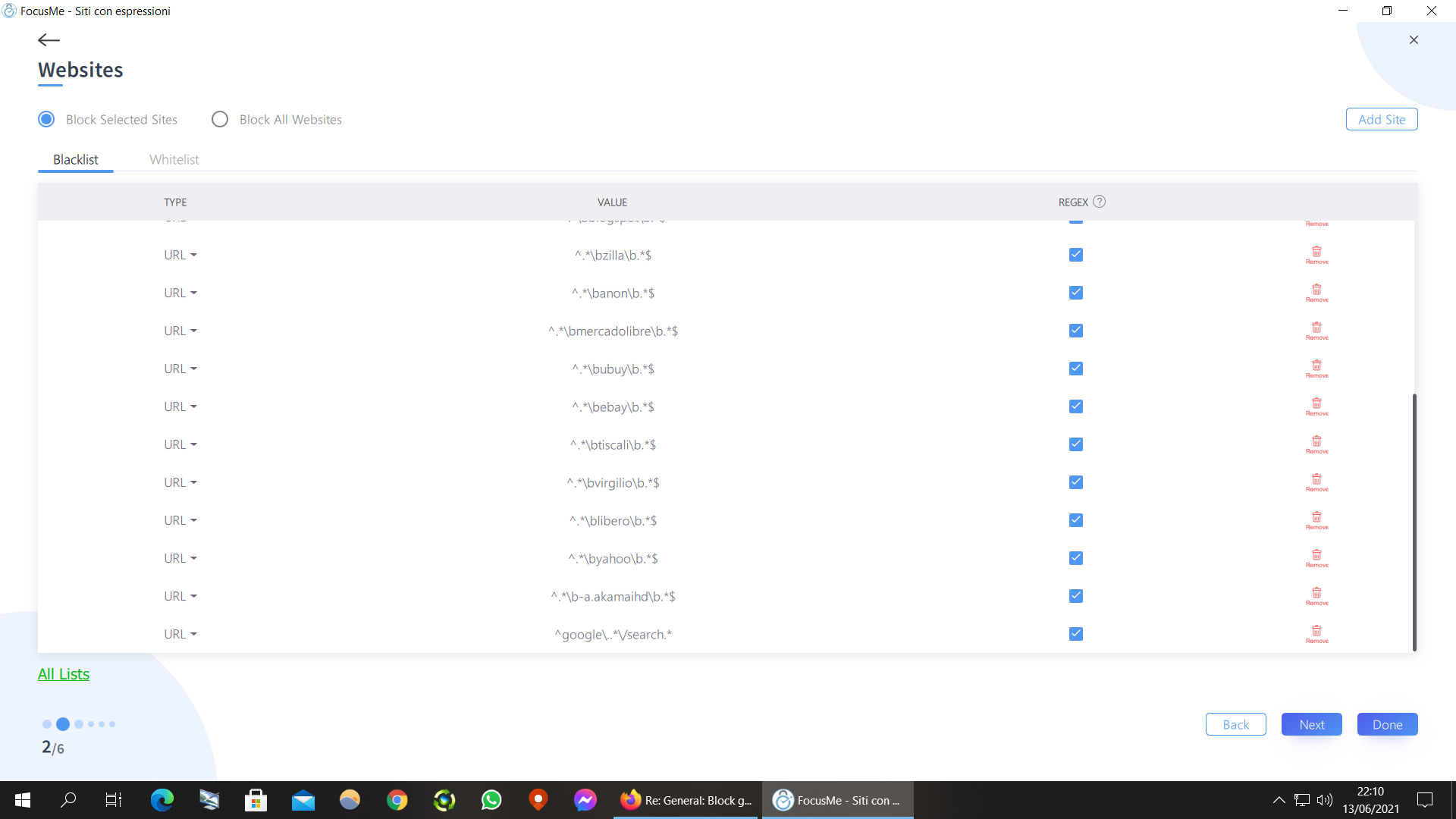Switch to the Whitelist tab

[x=174, y=159]
